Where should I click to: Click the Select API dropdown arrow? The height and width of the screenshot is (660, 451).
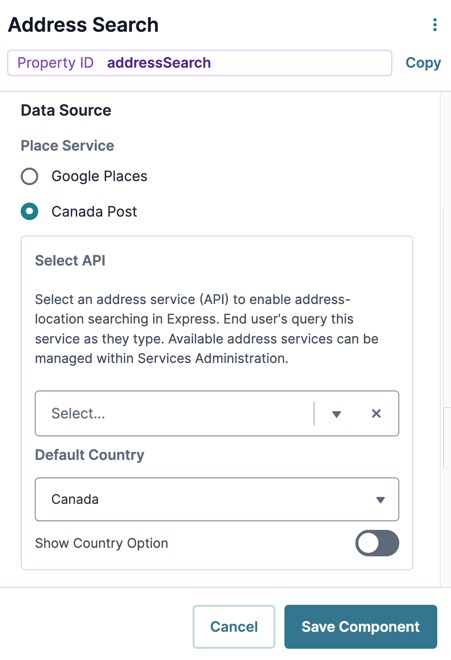coord(336,414)
